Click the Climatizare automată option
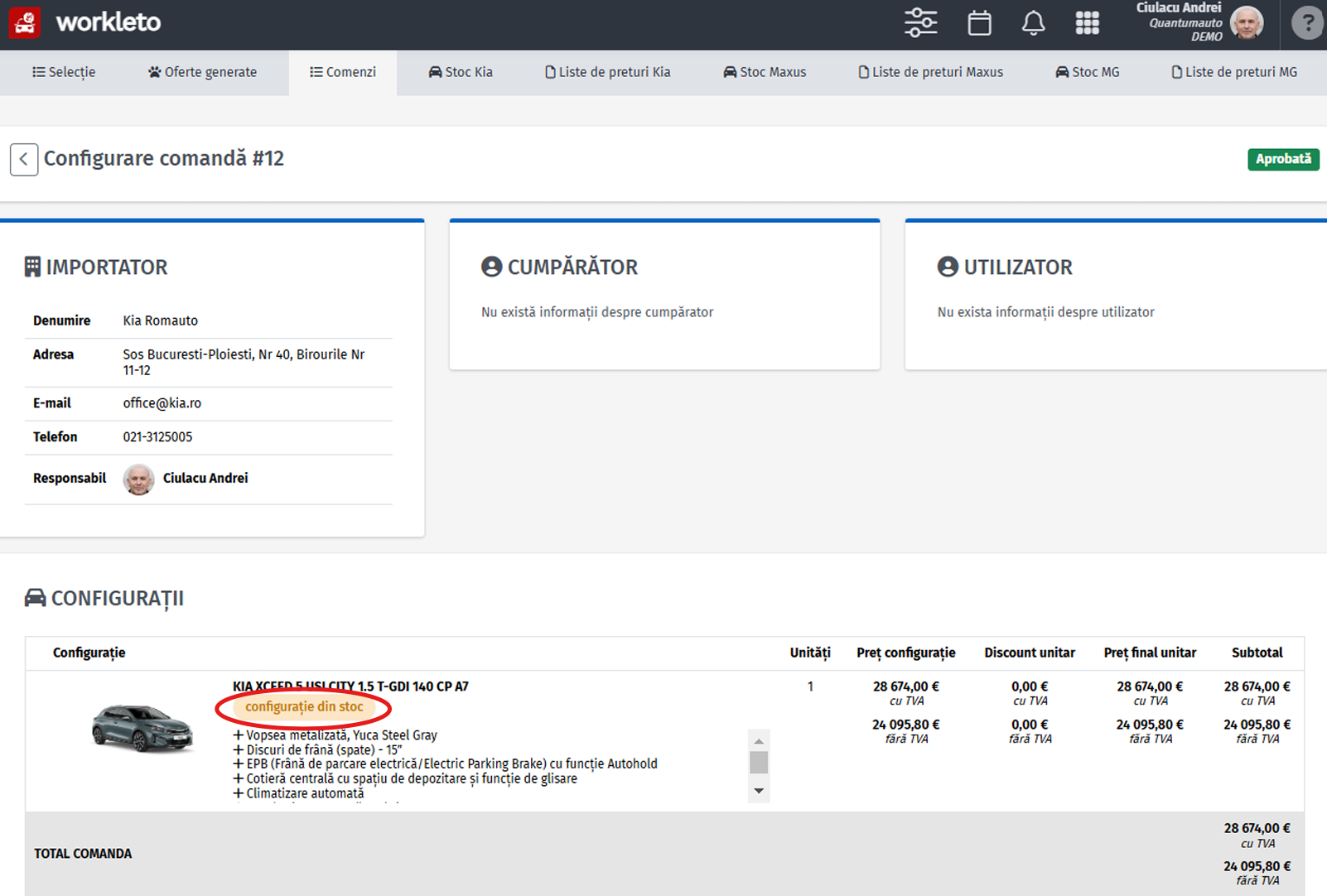This screenshot has width=1327, height=896. coord(299,793)
